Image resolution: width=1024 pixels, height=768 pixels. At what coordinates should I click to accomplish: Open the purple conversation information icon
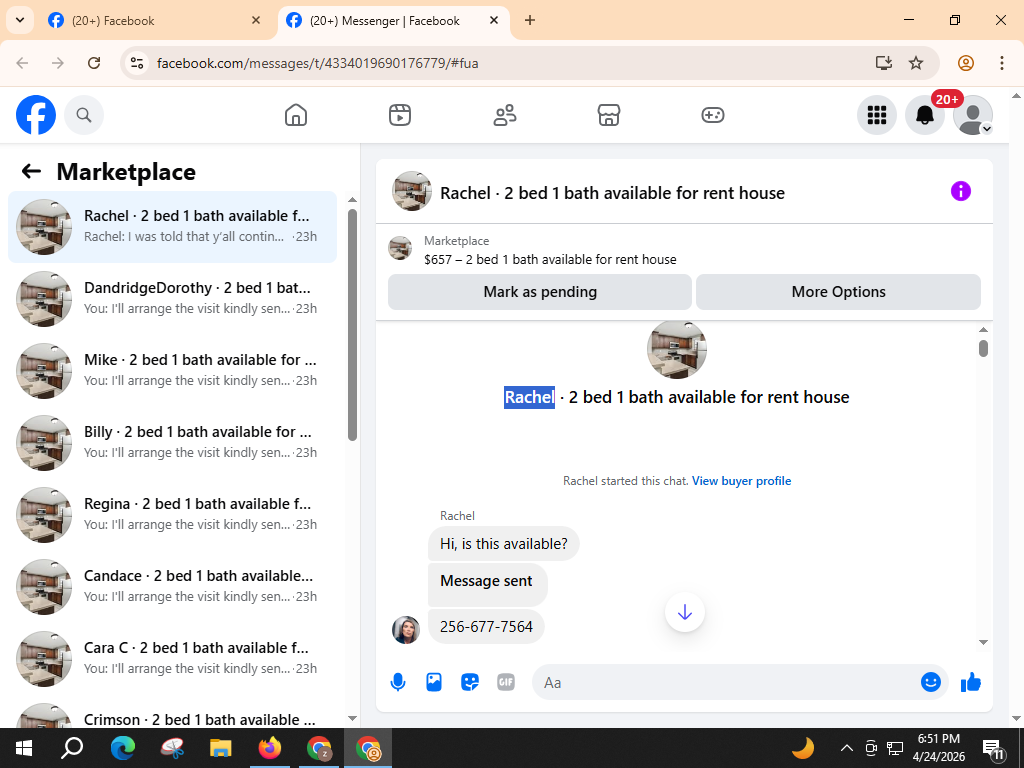coord(961,191)
